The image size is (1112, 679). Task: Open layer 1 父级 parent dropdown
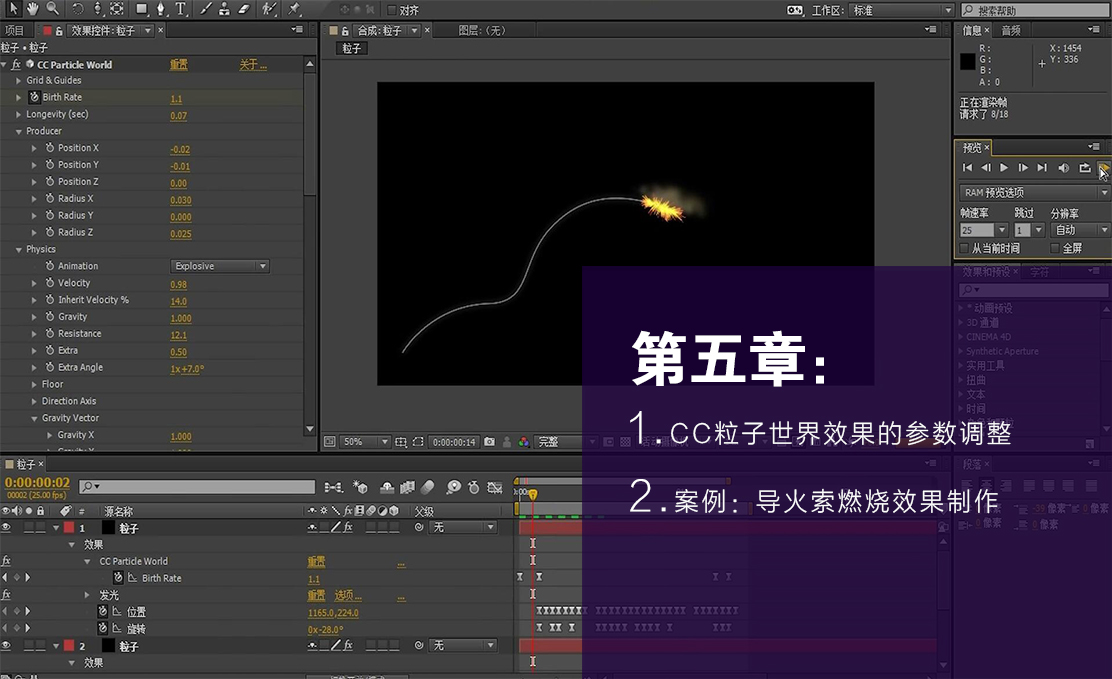(x=462, y=527)
